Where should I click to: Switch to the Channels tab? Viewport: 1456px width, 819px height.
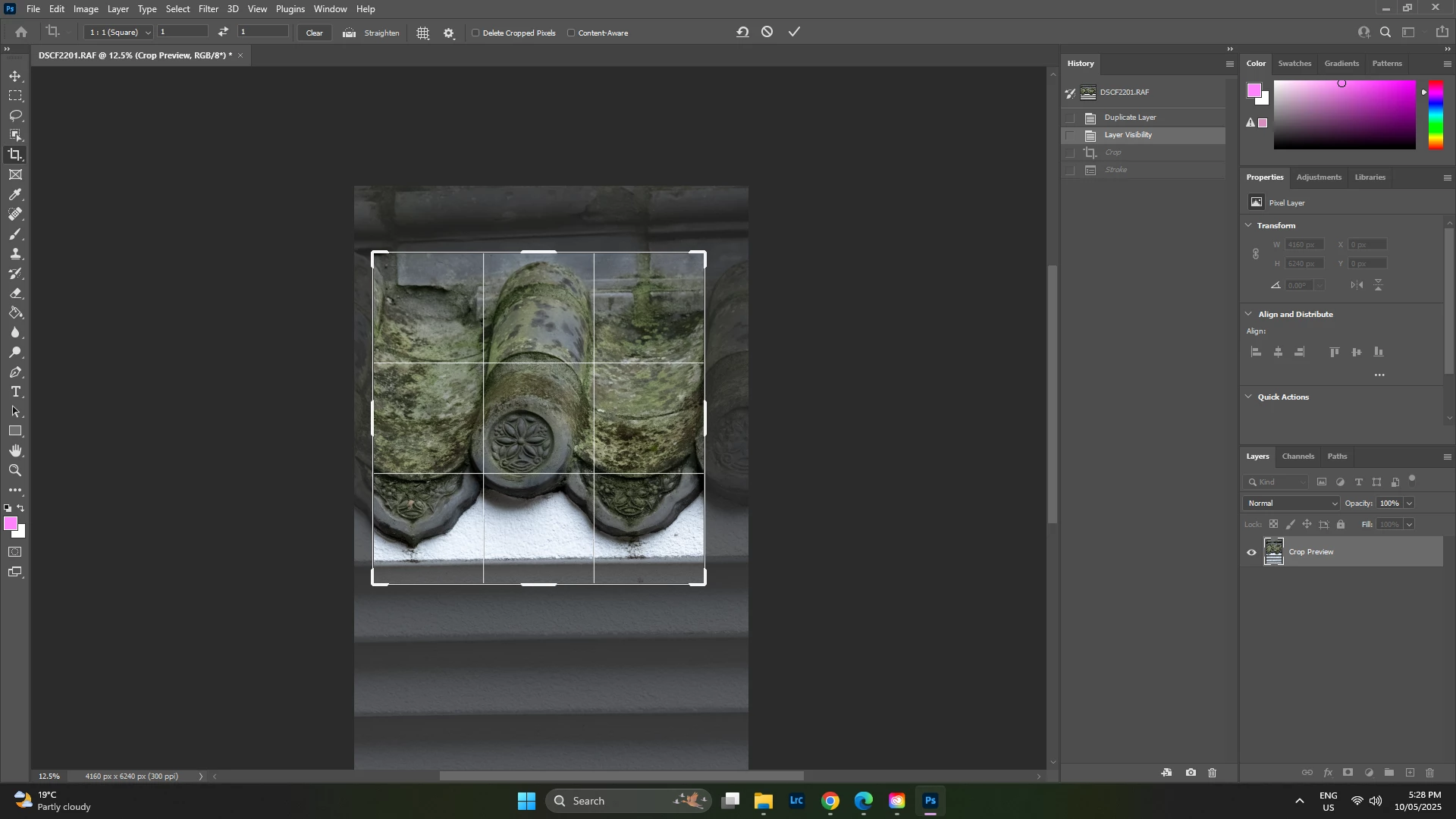pos(1298,457)
